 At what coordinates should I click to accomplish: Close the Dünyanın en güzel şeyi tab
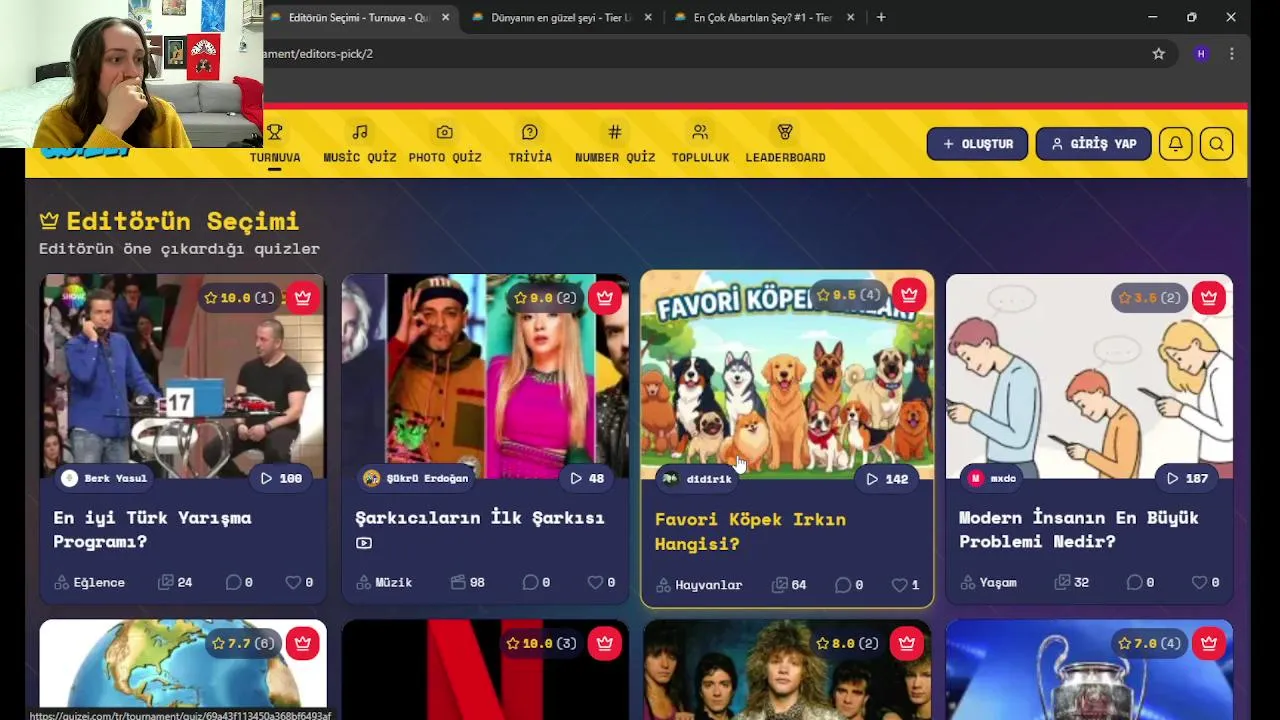point(648,17)
